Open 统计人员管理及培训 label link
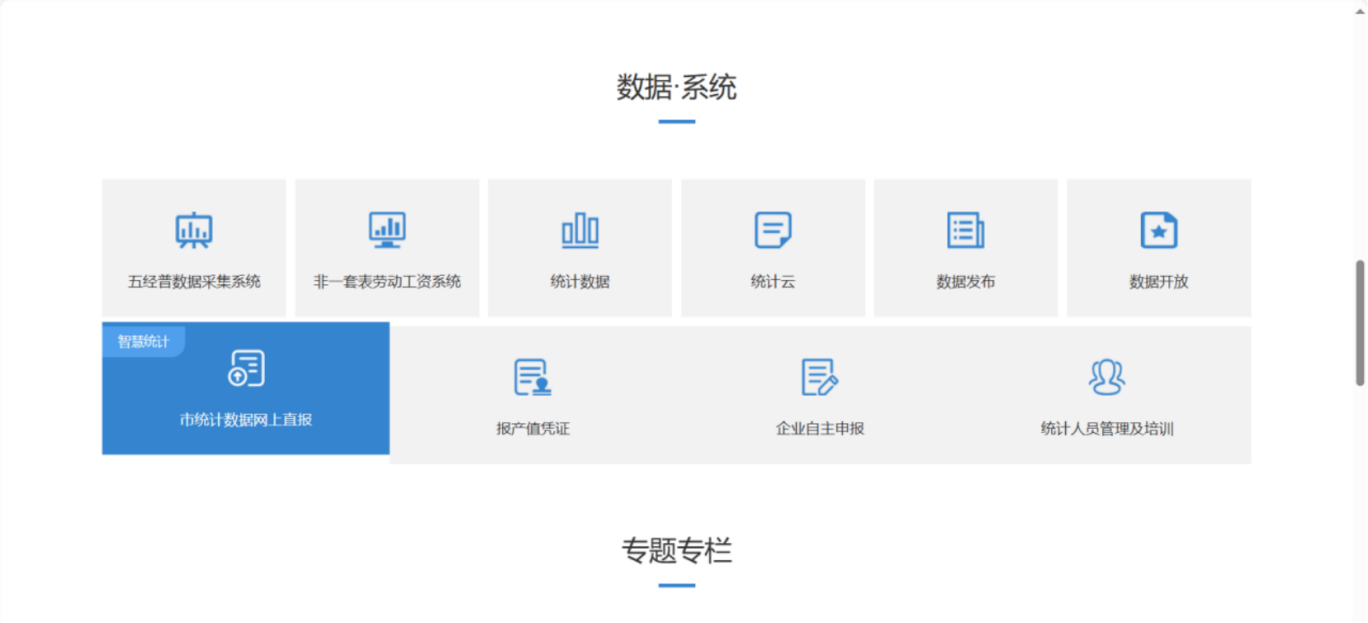The image size is (1368, 623). tap(1107, 429)
